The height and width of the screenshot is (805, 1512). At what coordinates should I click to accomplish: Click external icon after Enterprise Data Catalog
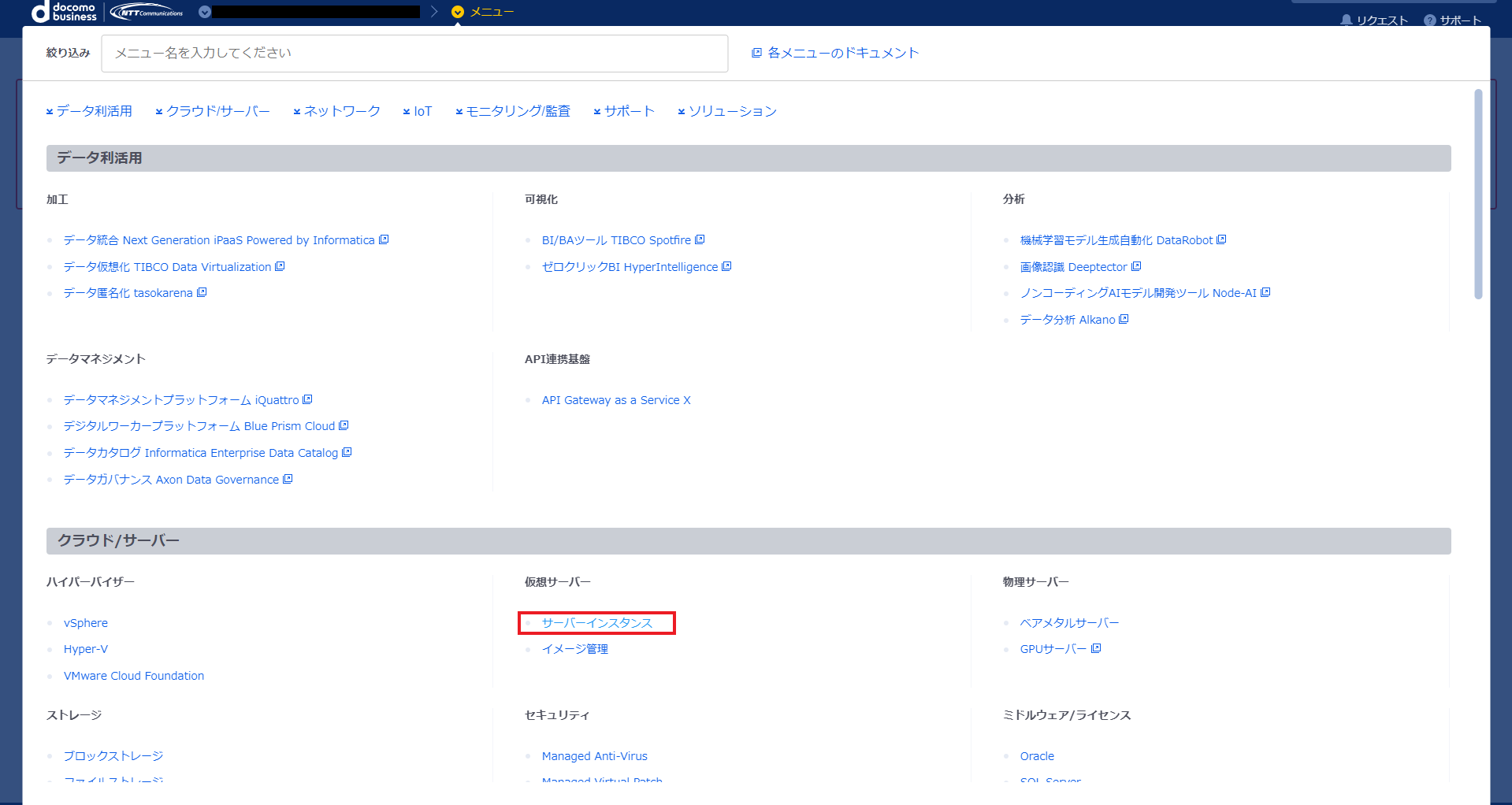coord(347,452)
